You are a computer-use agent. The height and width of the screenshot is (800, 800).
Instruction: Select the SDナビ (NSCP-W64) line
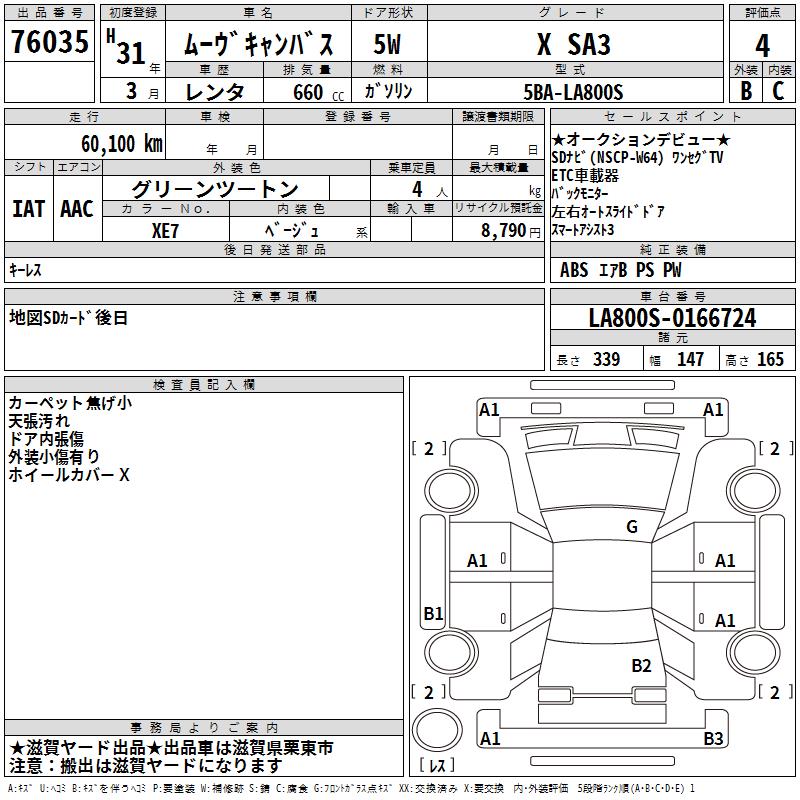[x=638, y=158]
